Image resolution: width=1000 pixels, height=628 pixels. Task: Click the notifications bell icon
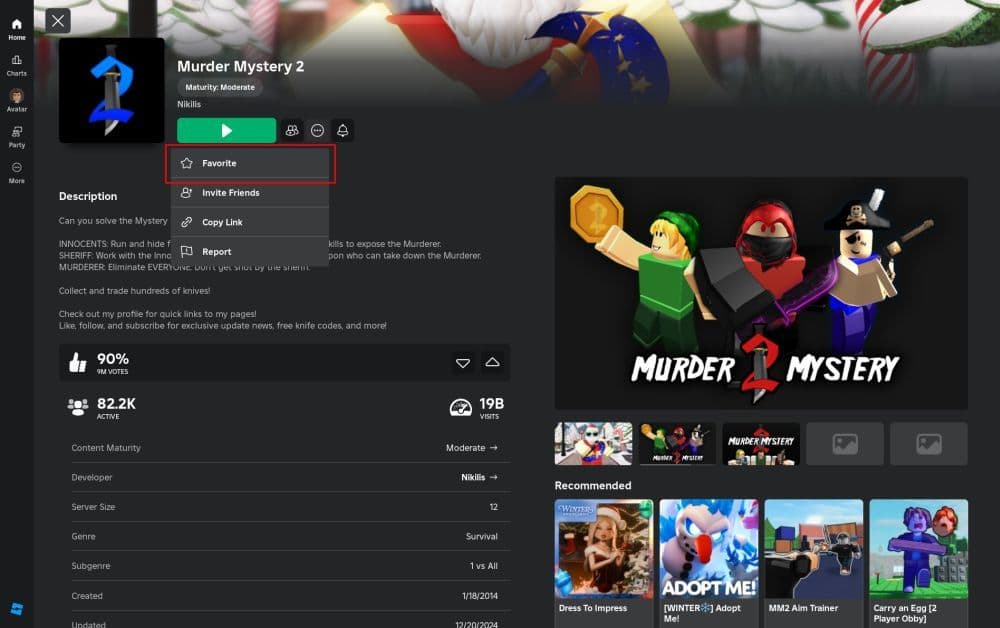coord(341,130)
